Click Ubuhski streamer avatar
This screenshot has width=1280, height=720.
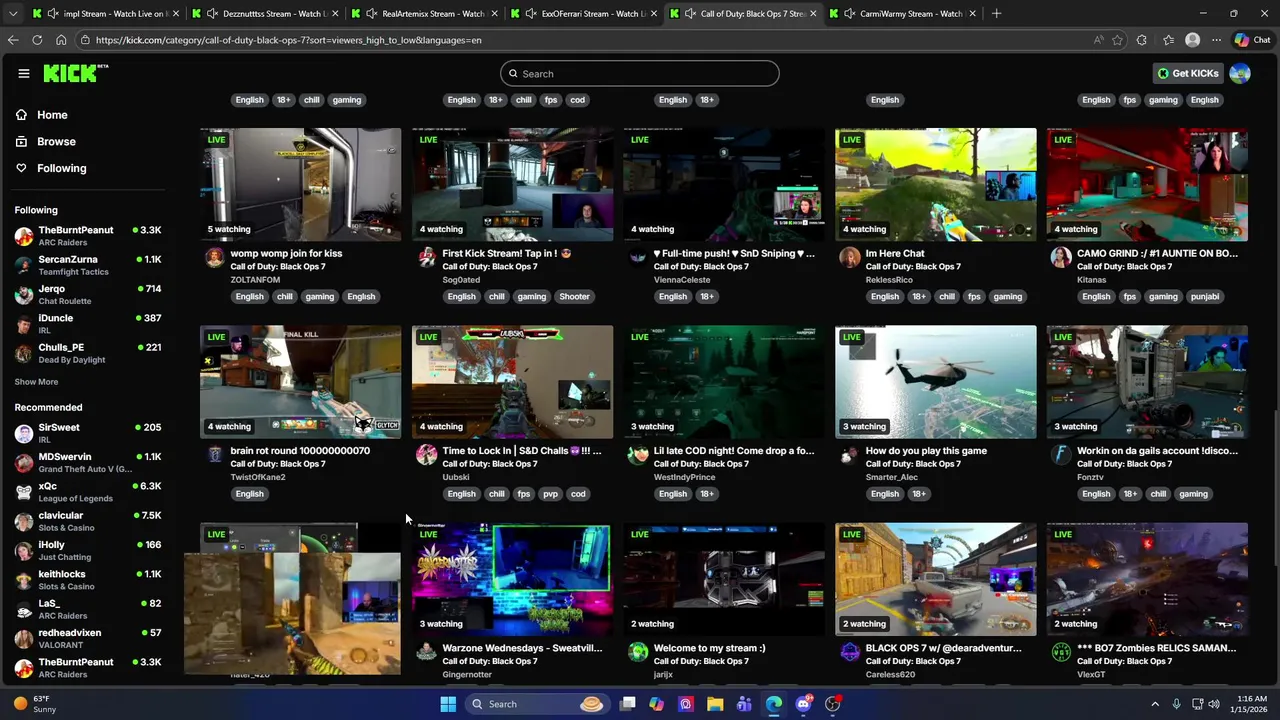point(427,455)
